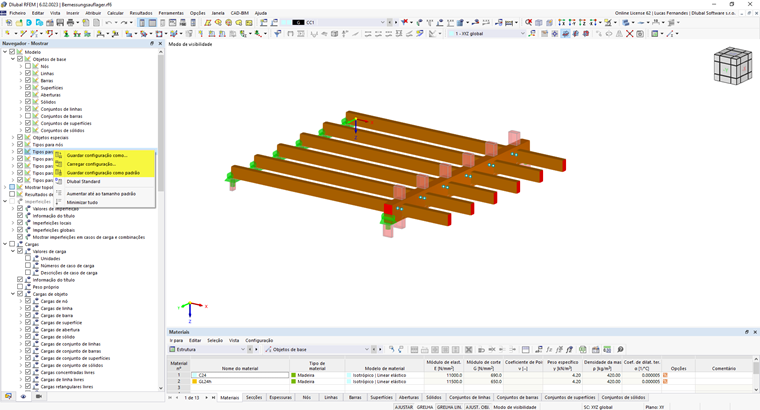Click the Print icon in main toolbar

coord(70,22)
